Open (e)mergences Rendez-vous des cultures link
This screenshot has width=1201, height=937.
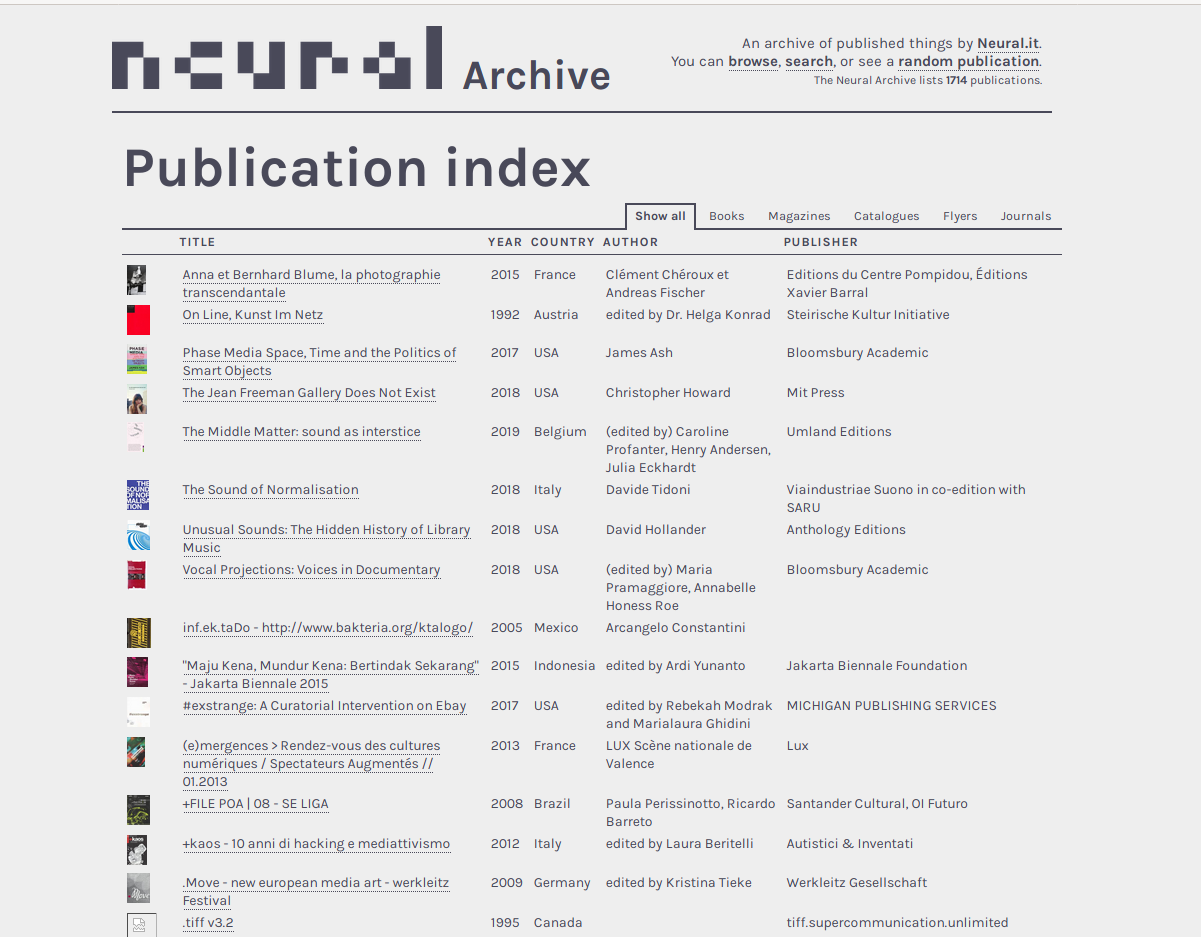[x=311, y=764]
